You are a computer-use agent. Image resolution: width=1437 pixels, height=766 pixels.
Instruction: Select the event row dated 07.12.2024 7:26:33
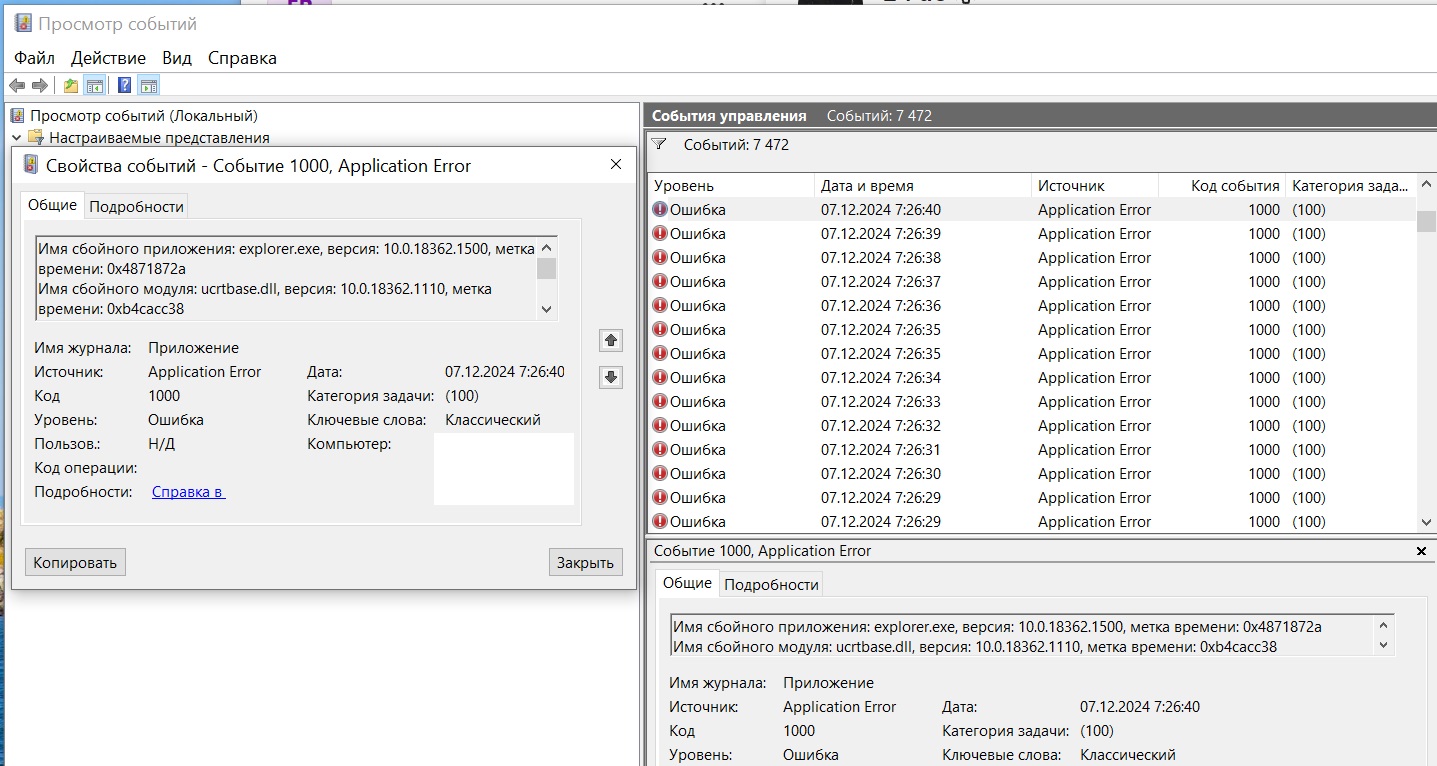pyautogui.click(x=1033, y=402)
